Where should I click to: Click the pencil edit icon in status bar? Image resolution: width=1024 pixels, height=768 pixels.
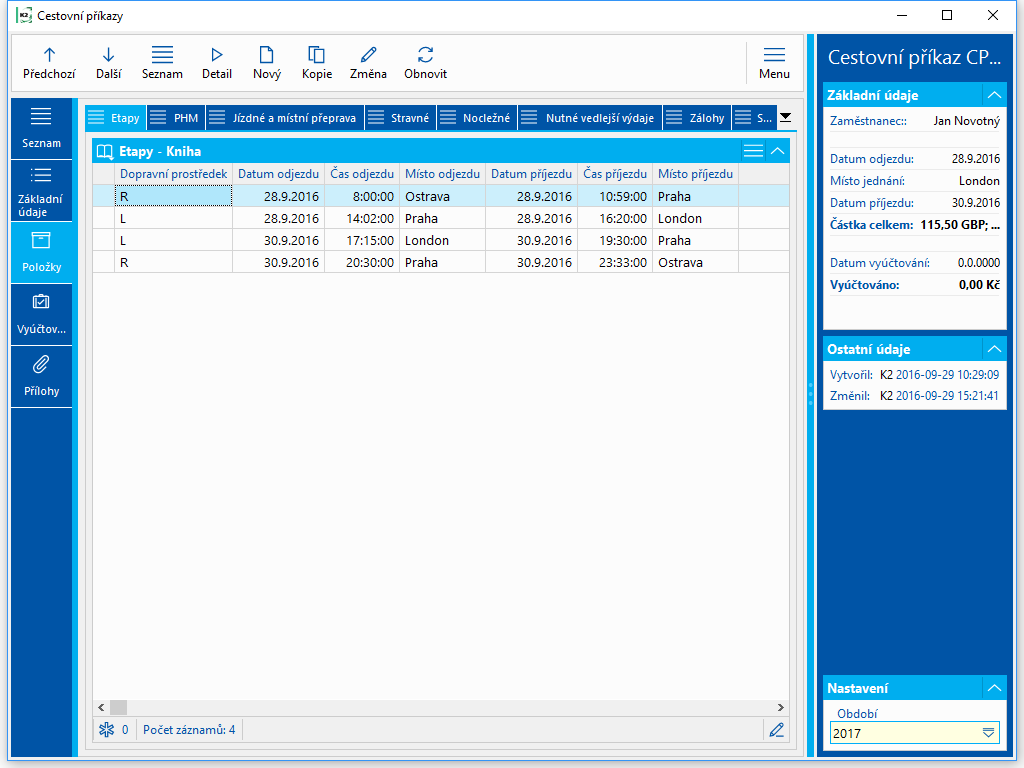(x=776, y=729)
